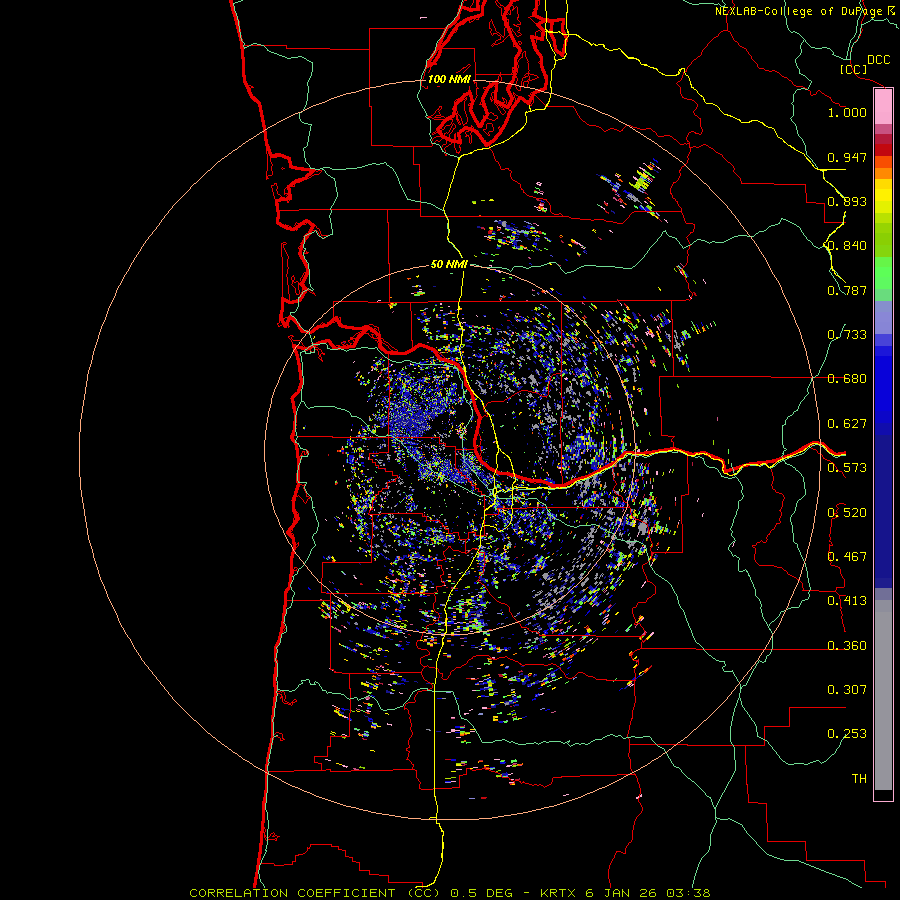Viewport: 900px width, 900px height.
Task: Click the bright green color bar segment
Action: click(883, 273)
